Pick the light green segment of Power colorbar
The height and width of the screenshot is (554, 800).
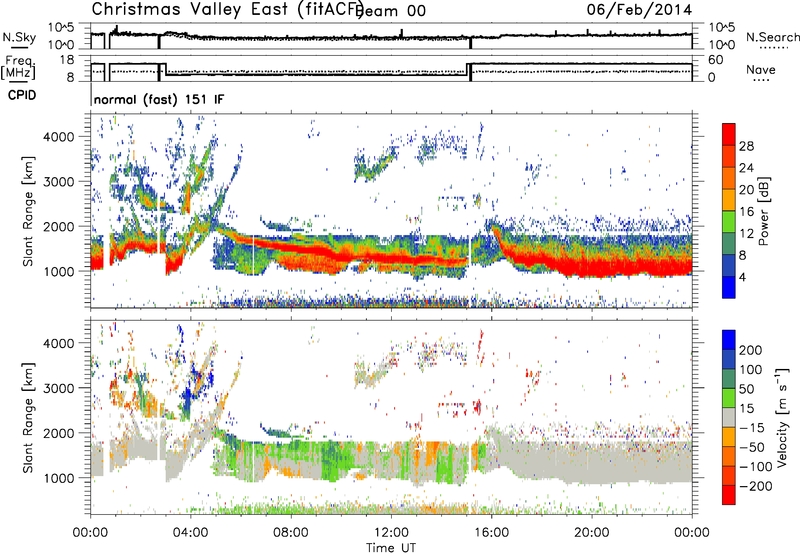(x=729, y=222)
